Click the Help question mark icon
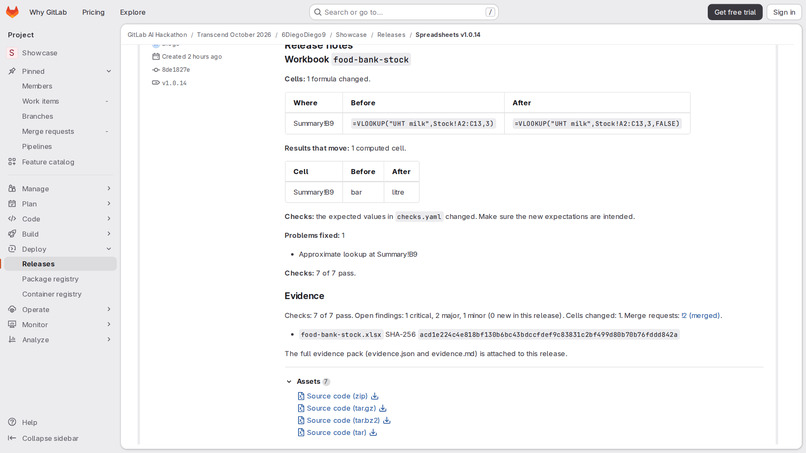 (x=12, y=422)
